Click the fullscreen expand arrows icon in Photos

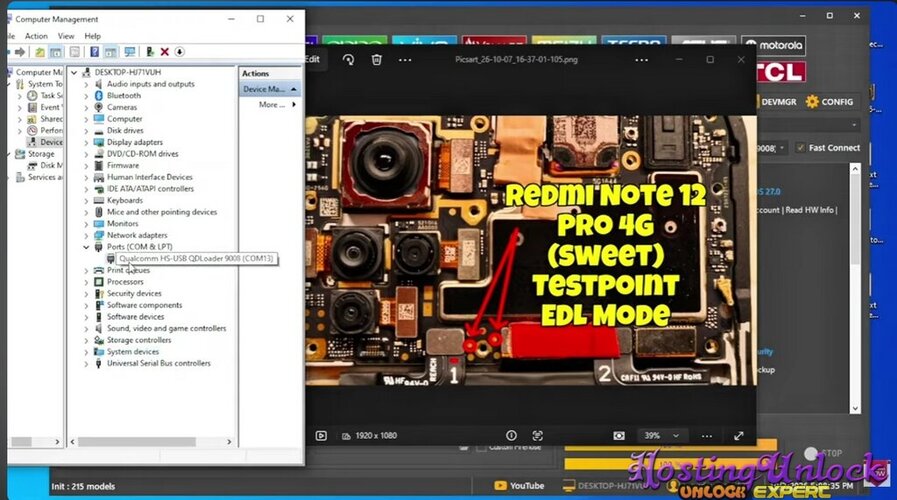coord(739,436)
